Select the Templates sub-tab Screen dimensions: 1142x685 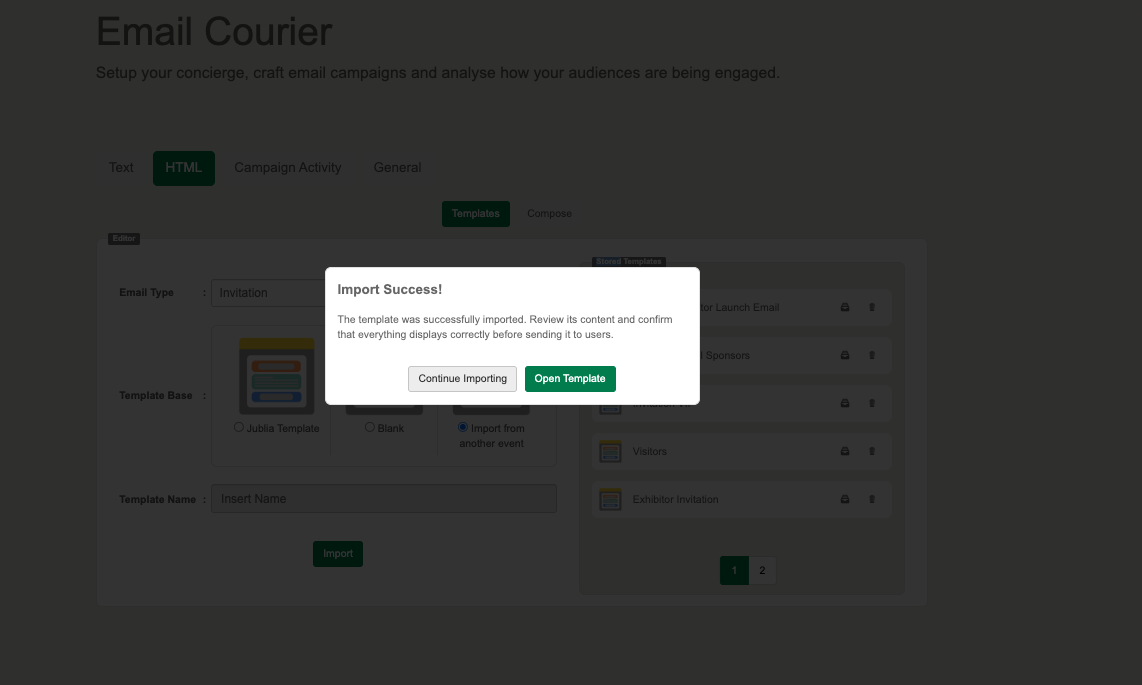pyautogui.click(x=476, y=214)
